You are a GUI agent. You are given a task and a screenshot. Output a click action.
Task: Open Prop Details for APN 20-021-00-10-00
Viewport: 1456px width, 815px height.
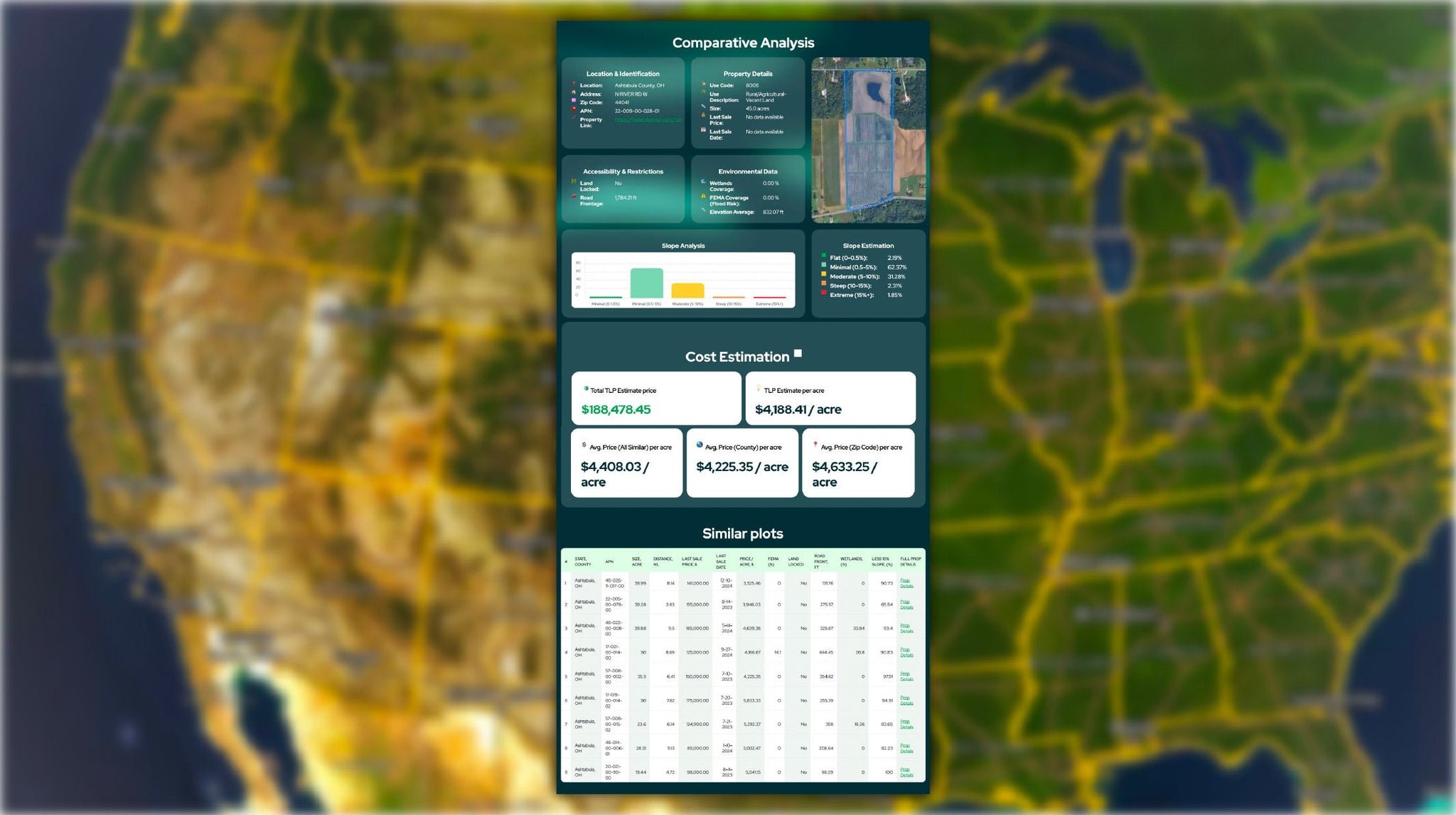[905, 772]
